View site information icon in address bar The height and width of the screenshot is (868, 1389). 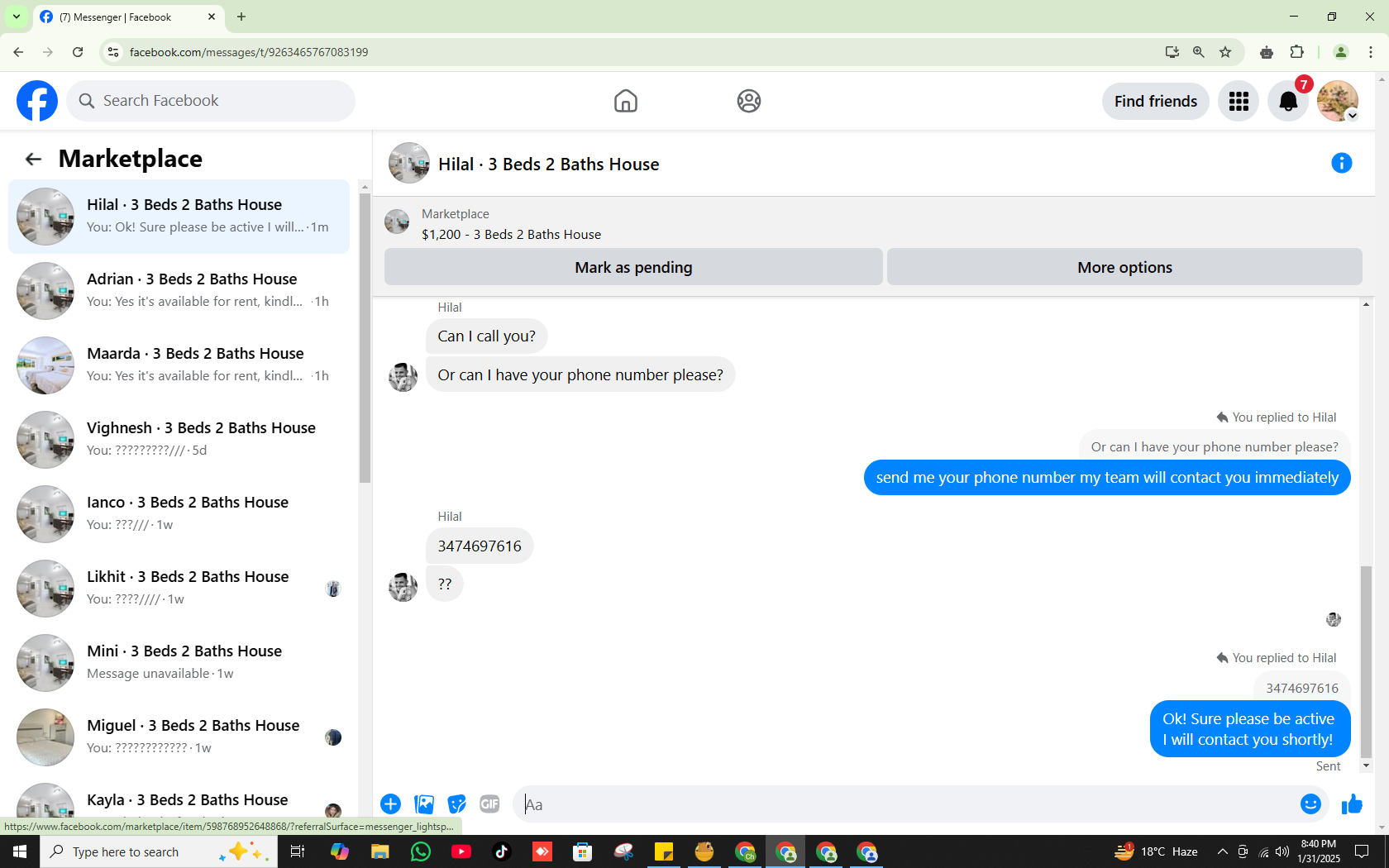point(113,52)
